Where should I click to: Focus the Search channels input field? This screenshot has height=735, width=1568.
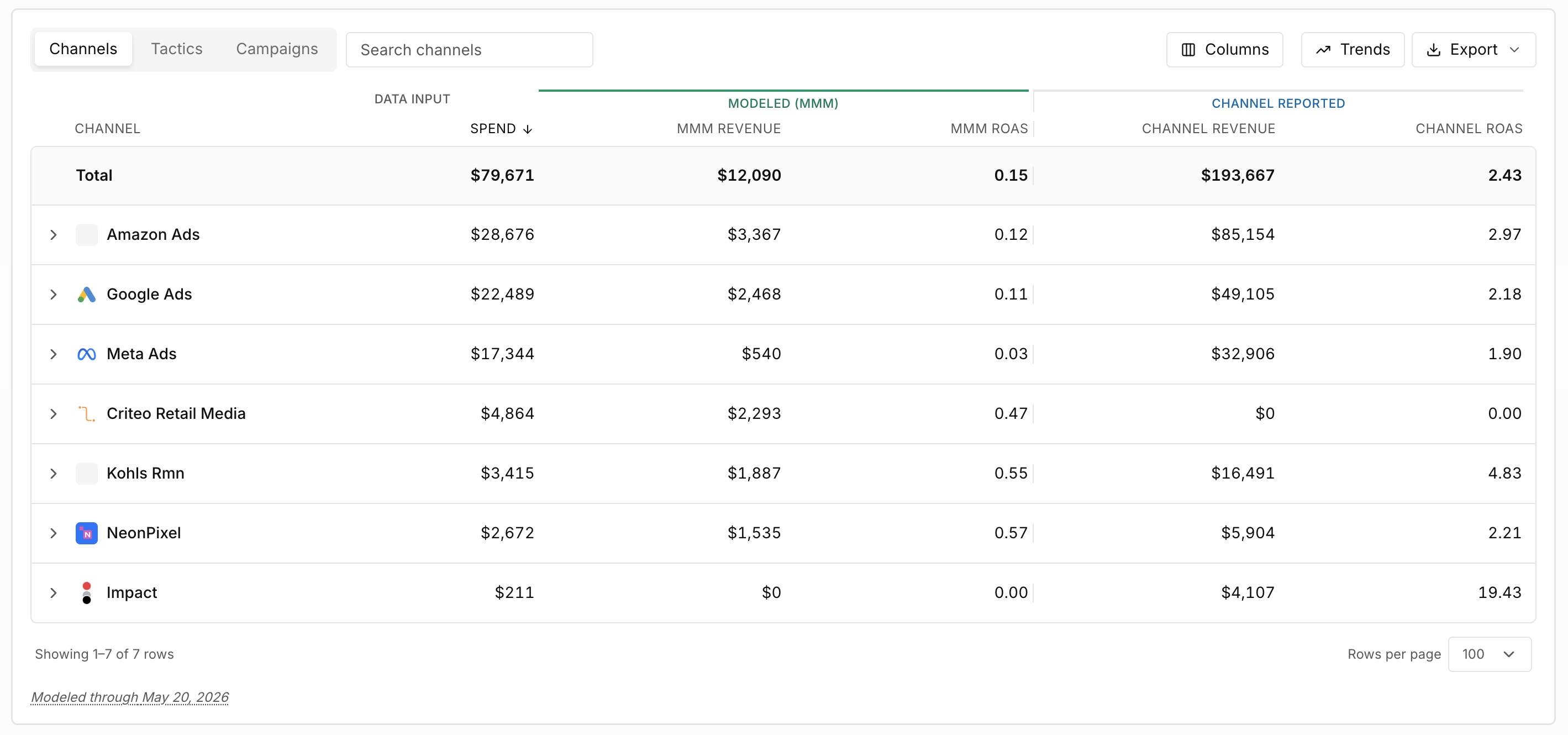pos(469,50)
